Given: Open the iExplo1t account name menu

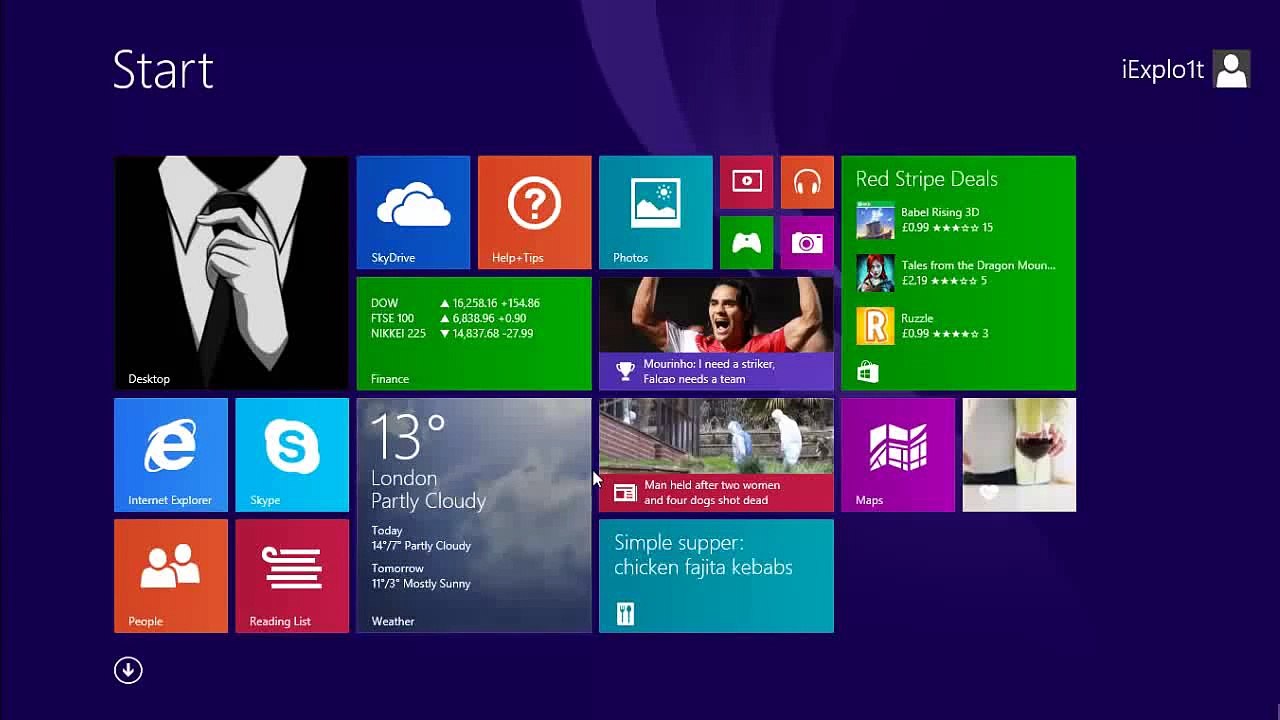Looking at the screenshot, I should coord(1163,69).
